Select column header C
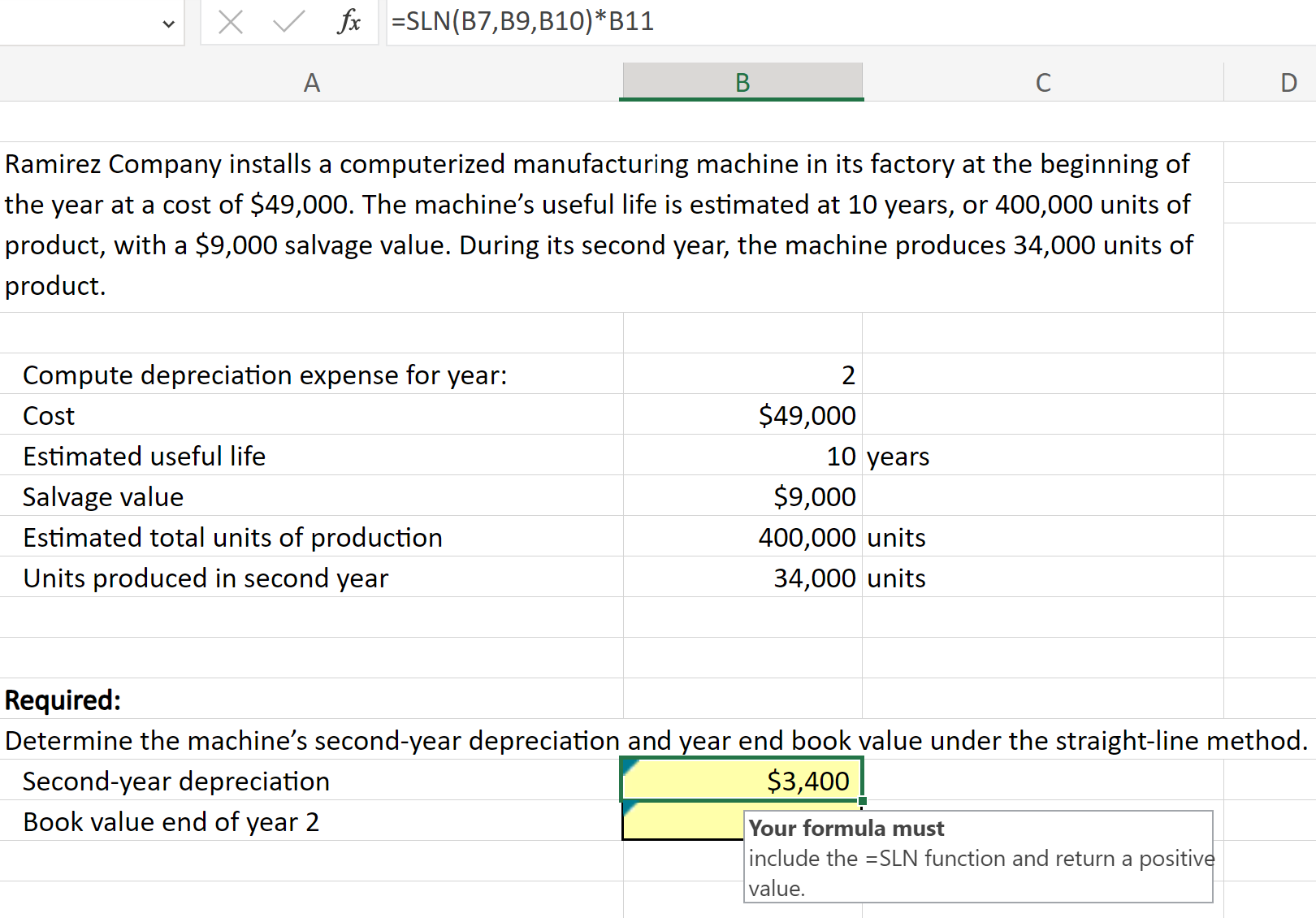1316x918 pixels. coord(1042,81)
